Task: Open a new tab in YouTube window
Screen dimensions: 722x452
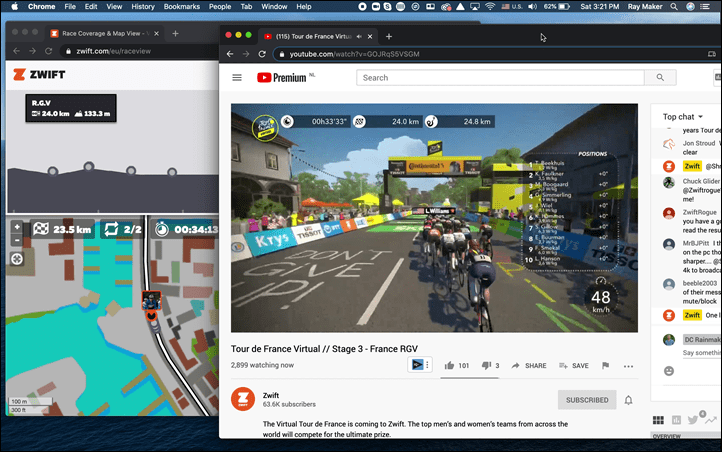Action: point(389,36)
